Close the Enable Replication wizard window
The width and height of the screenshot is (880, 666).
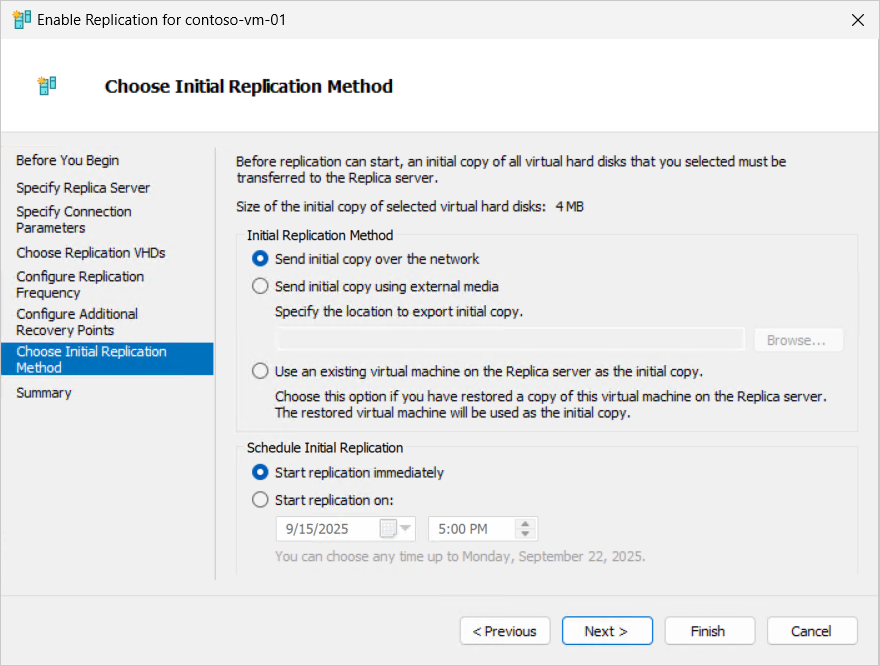(857, 19)
